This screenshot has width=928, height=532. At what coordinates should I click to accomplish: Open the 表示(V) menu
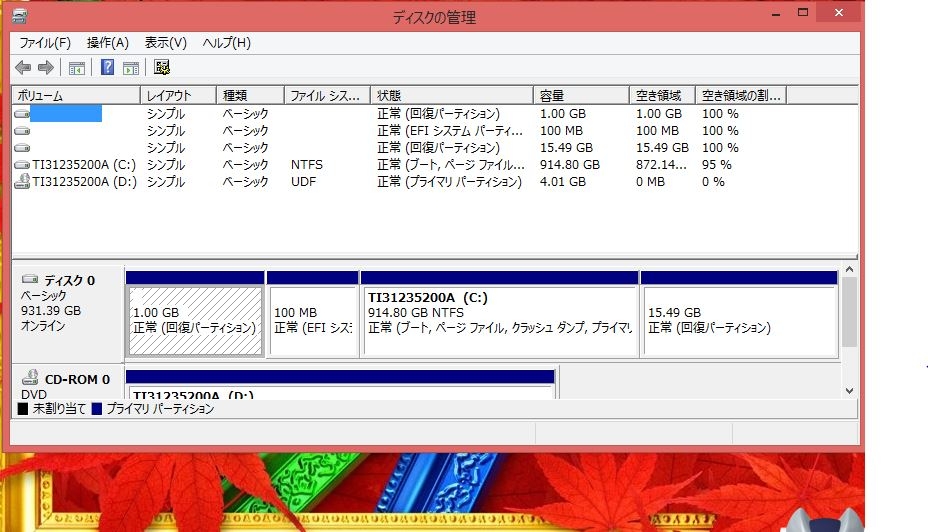166,43
